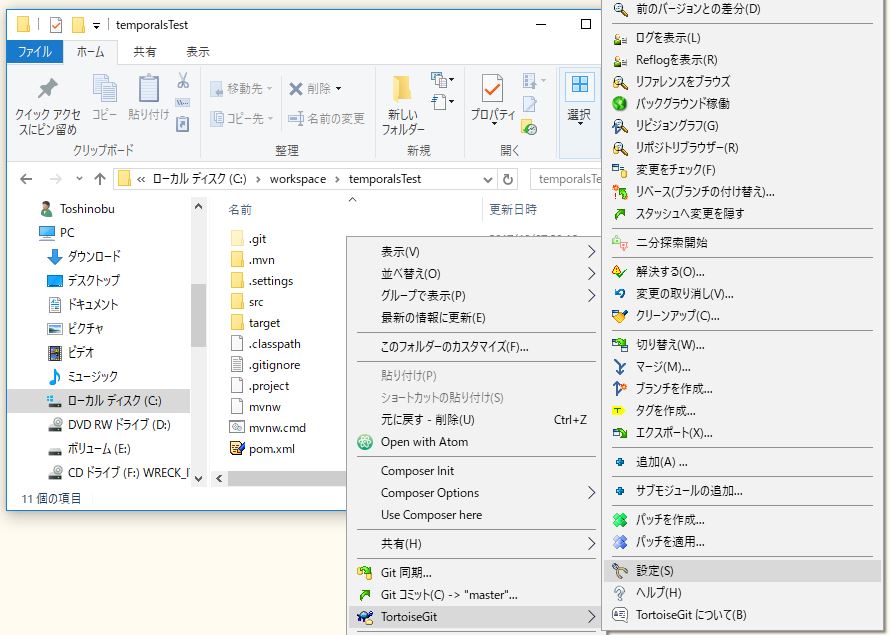Click ログを表示(L) icon entry
This screenshot has width=890, height=635.
point(620,38)
